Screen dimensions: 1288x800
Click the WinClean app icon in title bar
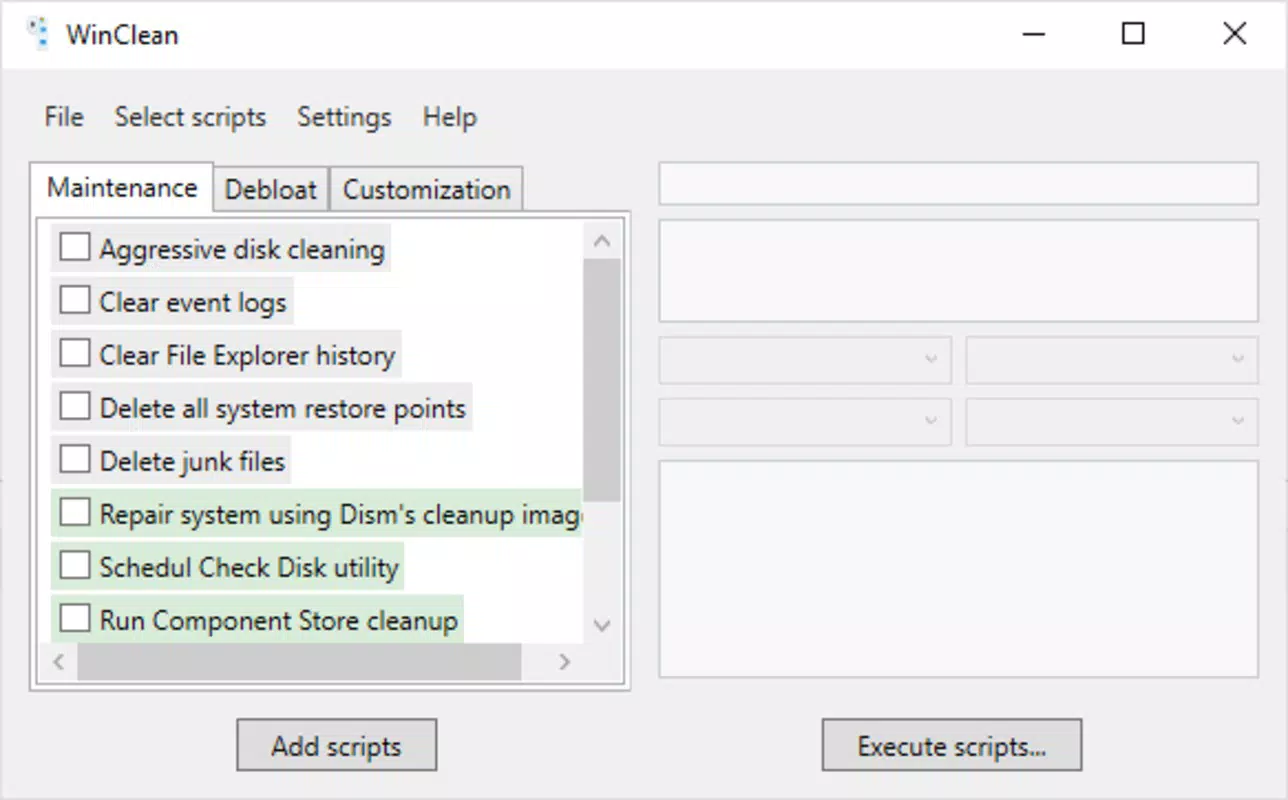[38, 35]
